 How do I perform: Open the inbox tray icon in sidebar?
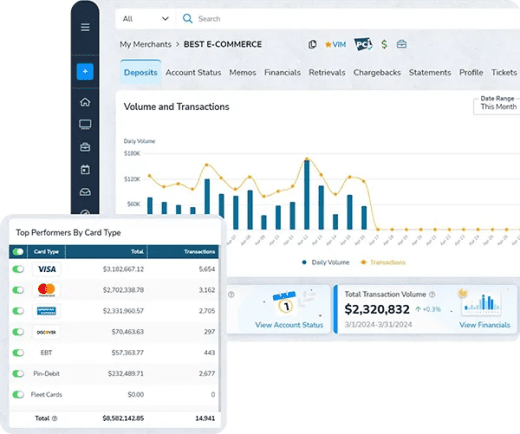click(85, 192)
